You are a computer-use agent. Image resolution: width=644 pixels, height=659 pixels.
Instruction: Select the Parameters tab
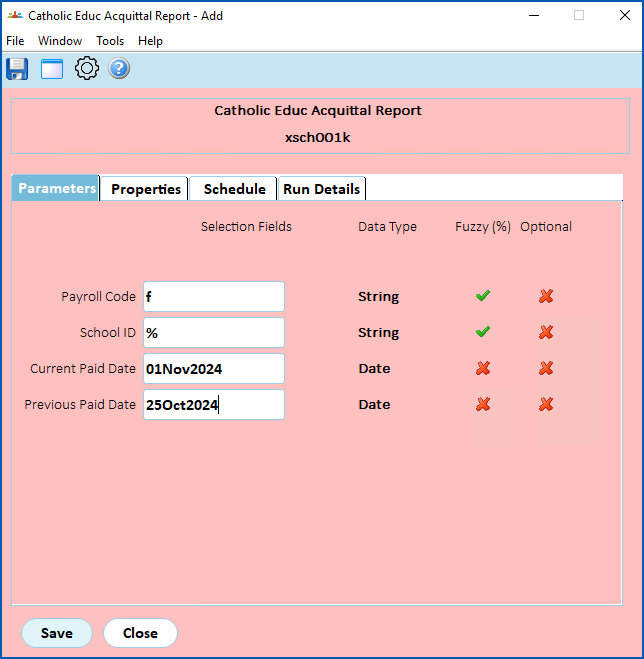[x=56, y=188]
